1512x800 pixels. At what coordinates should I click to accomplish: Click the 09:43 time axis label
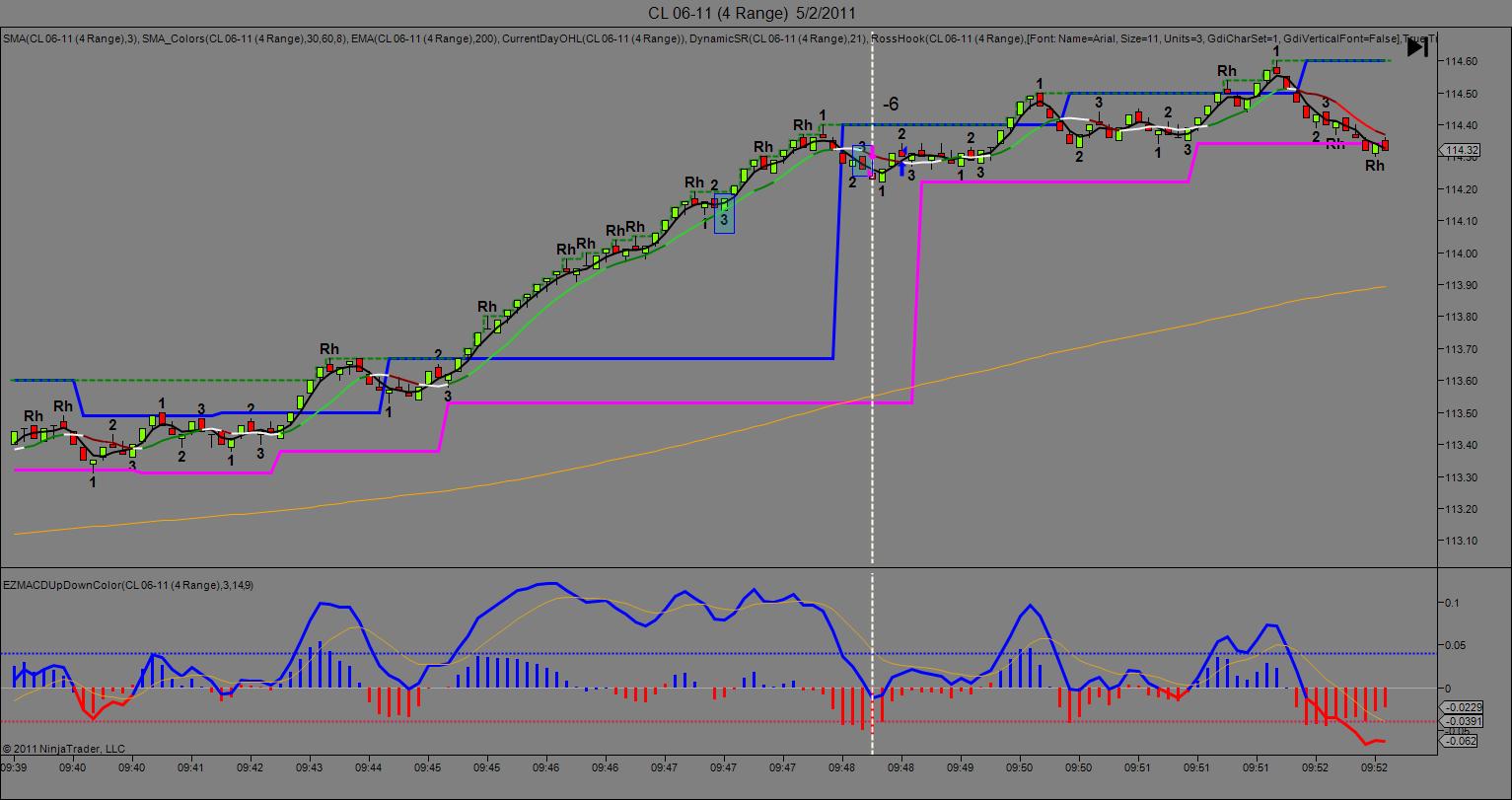click(x=310, y=766)
